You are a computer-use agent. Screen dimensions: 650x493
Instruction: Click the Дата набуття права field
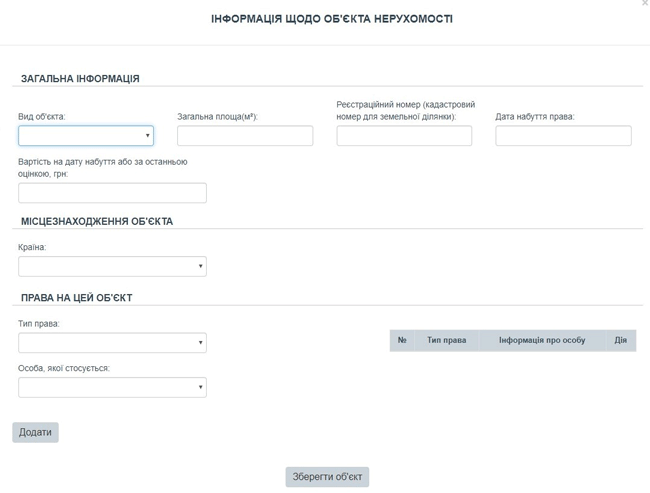click(x=563, y=136)
